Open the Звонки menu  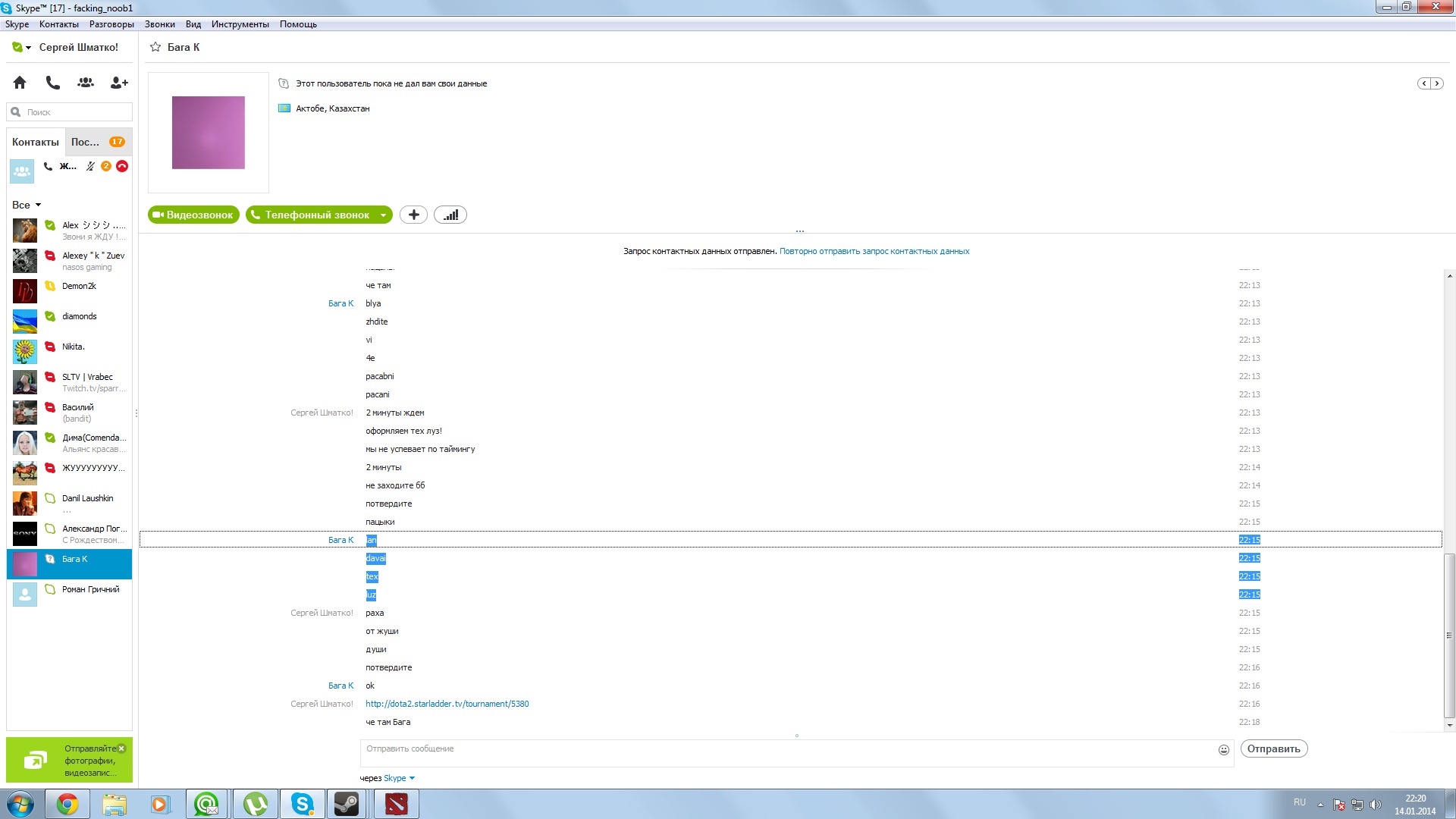(x=160, y=24)
